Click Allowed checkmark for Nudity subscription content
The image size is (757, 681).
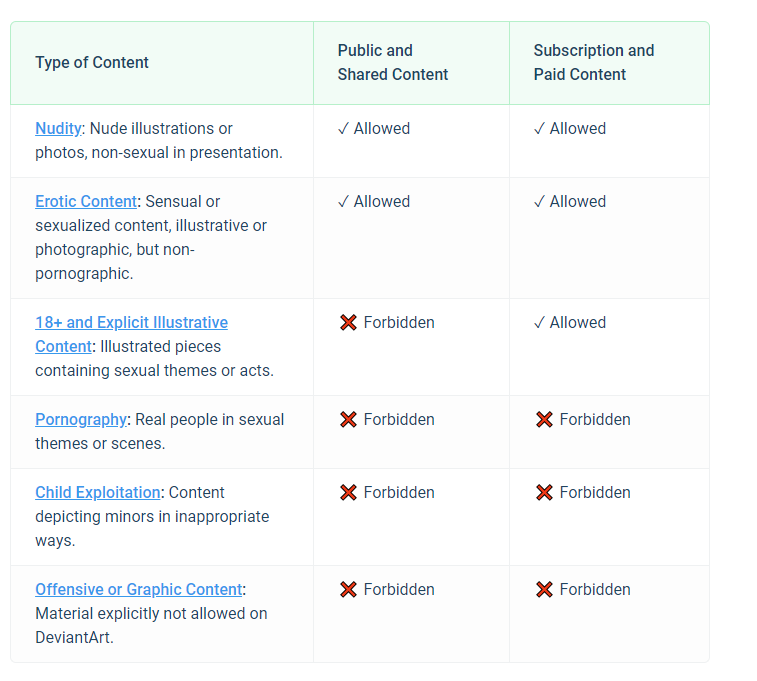(x=539, y=129)
